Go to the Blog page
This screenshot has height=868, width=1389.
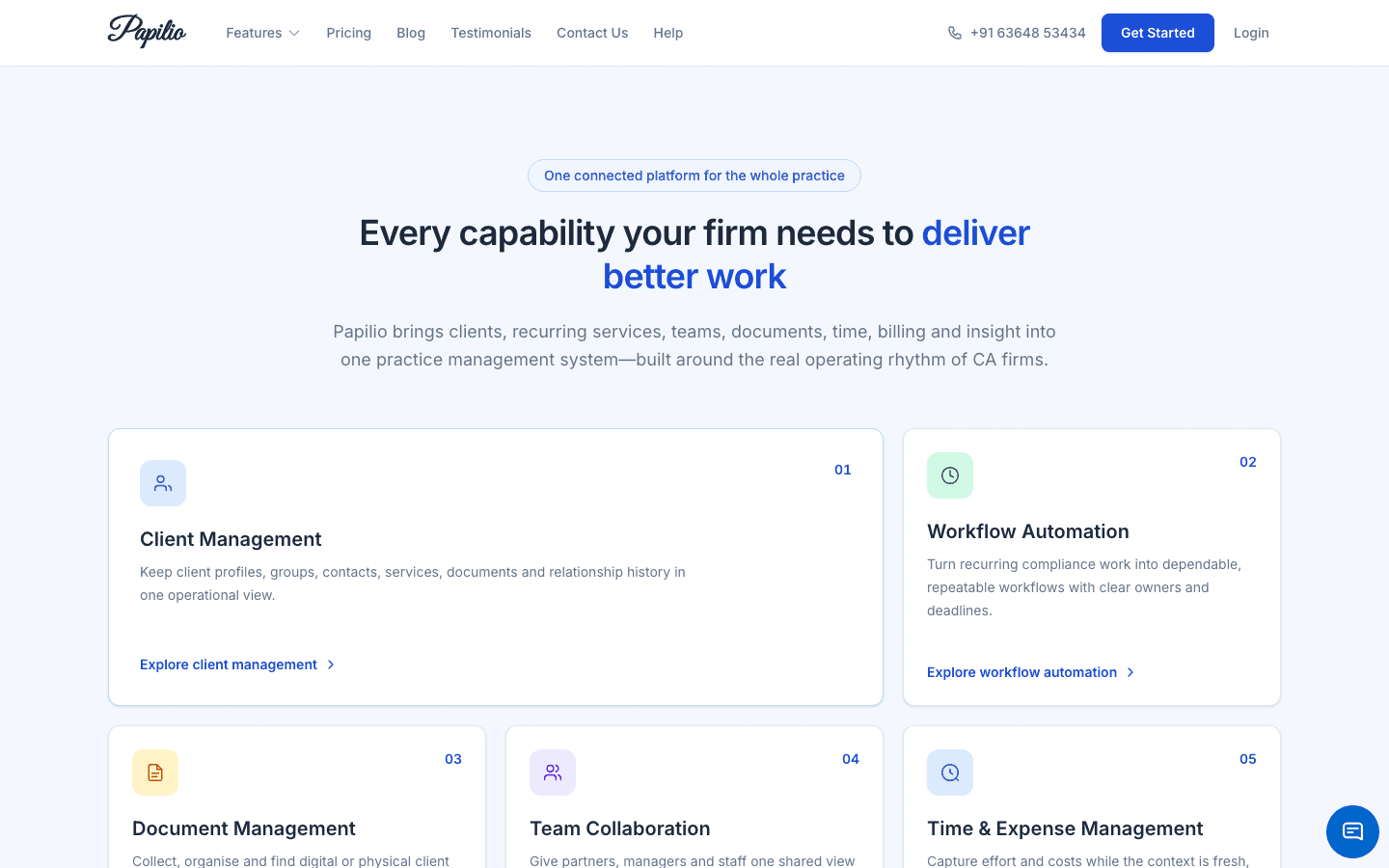click(411, 33)
